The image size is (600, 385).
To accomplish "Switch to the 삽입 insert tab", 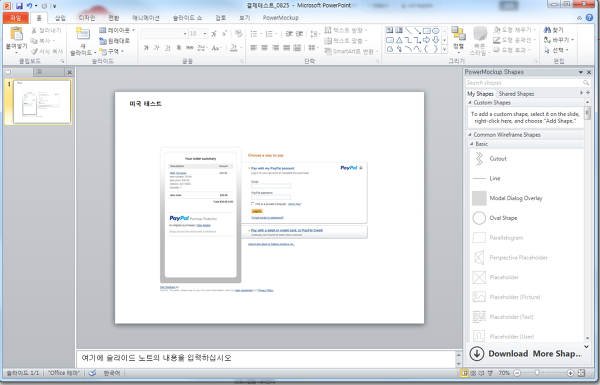I will pyautogui.click(x=60, y=18).
